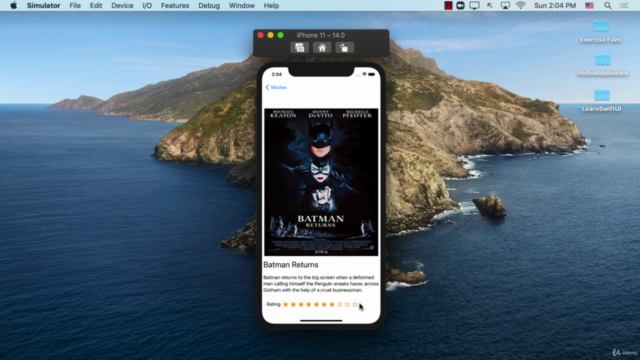Set the rating to the eighth star

click(x=340, y=304)
